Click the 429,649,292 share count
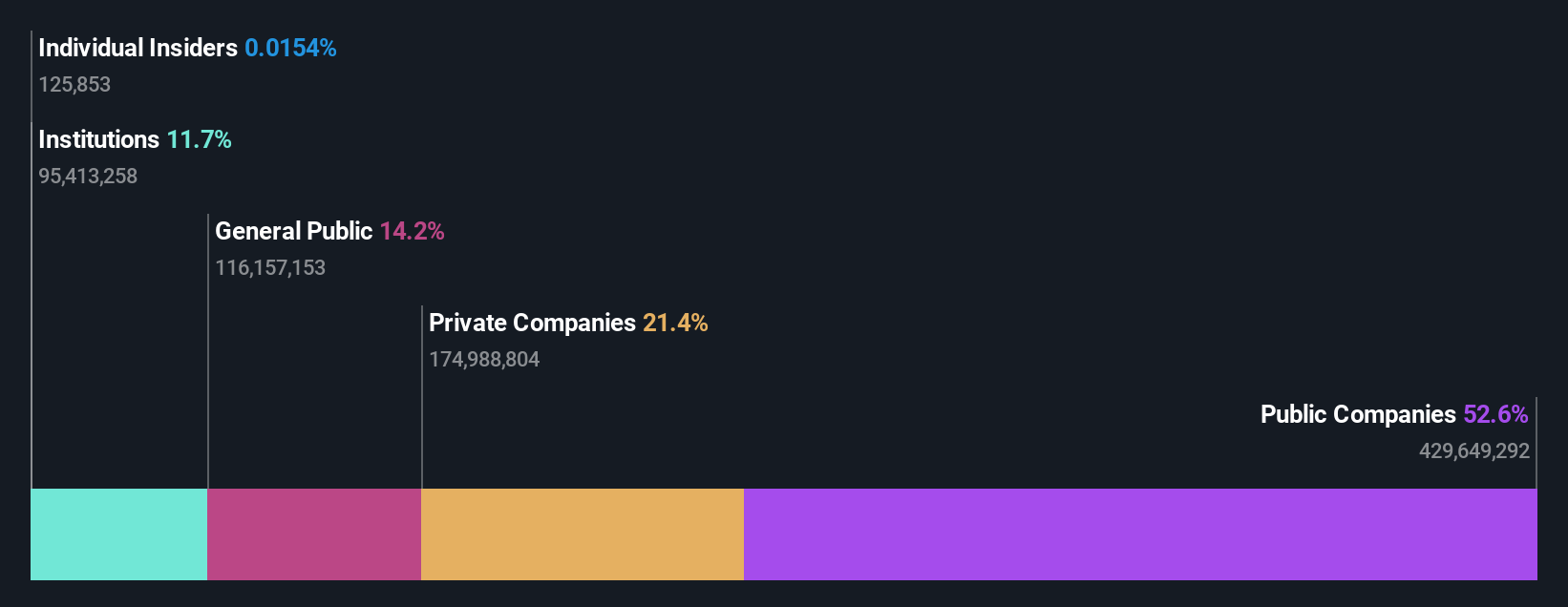 [x=1474, y=451]
